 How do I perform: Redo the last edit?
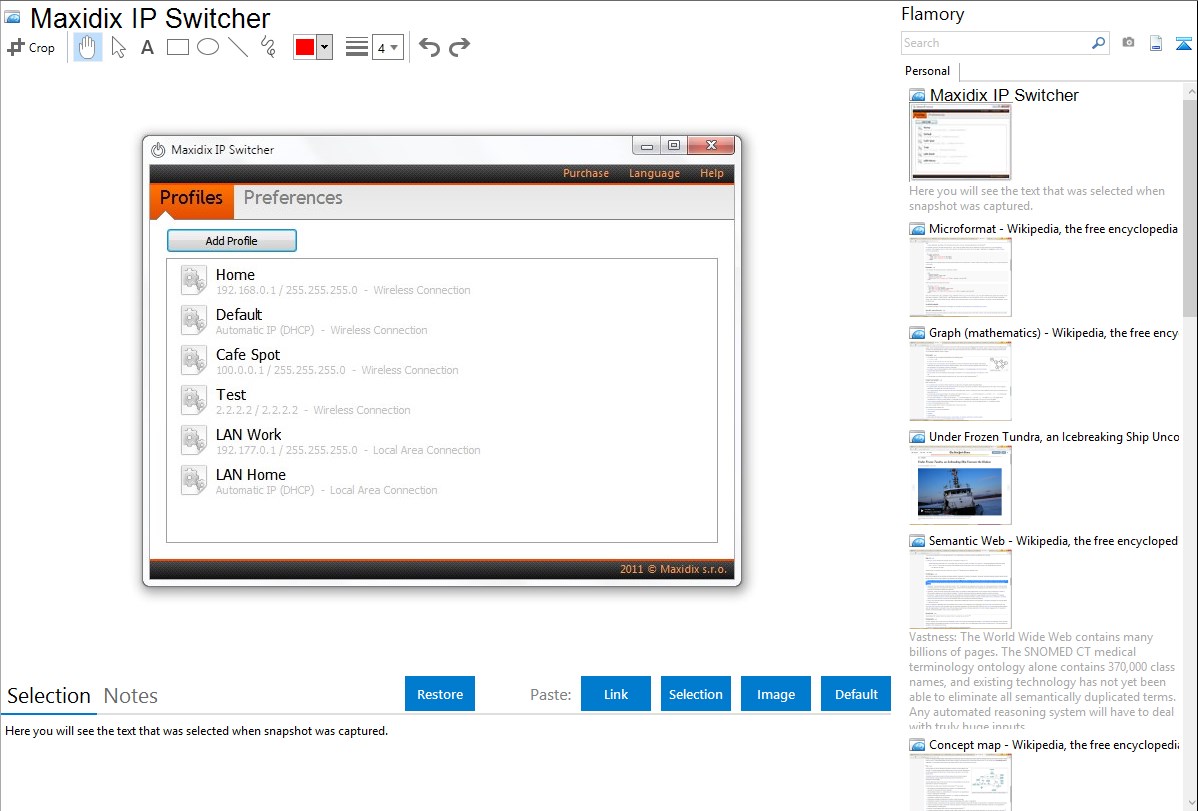click(x=459, y=47)
